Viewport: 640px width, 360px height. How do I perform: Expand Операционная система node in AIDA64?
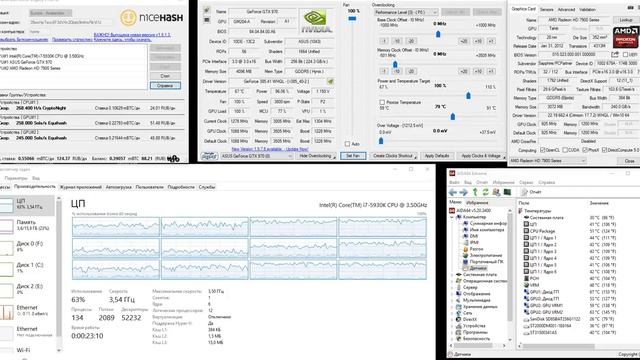pyautogui.click(x=452, y=281)
